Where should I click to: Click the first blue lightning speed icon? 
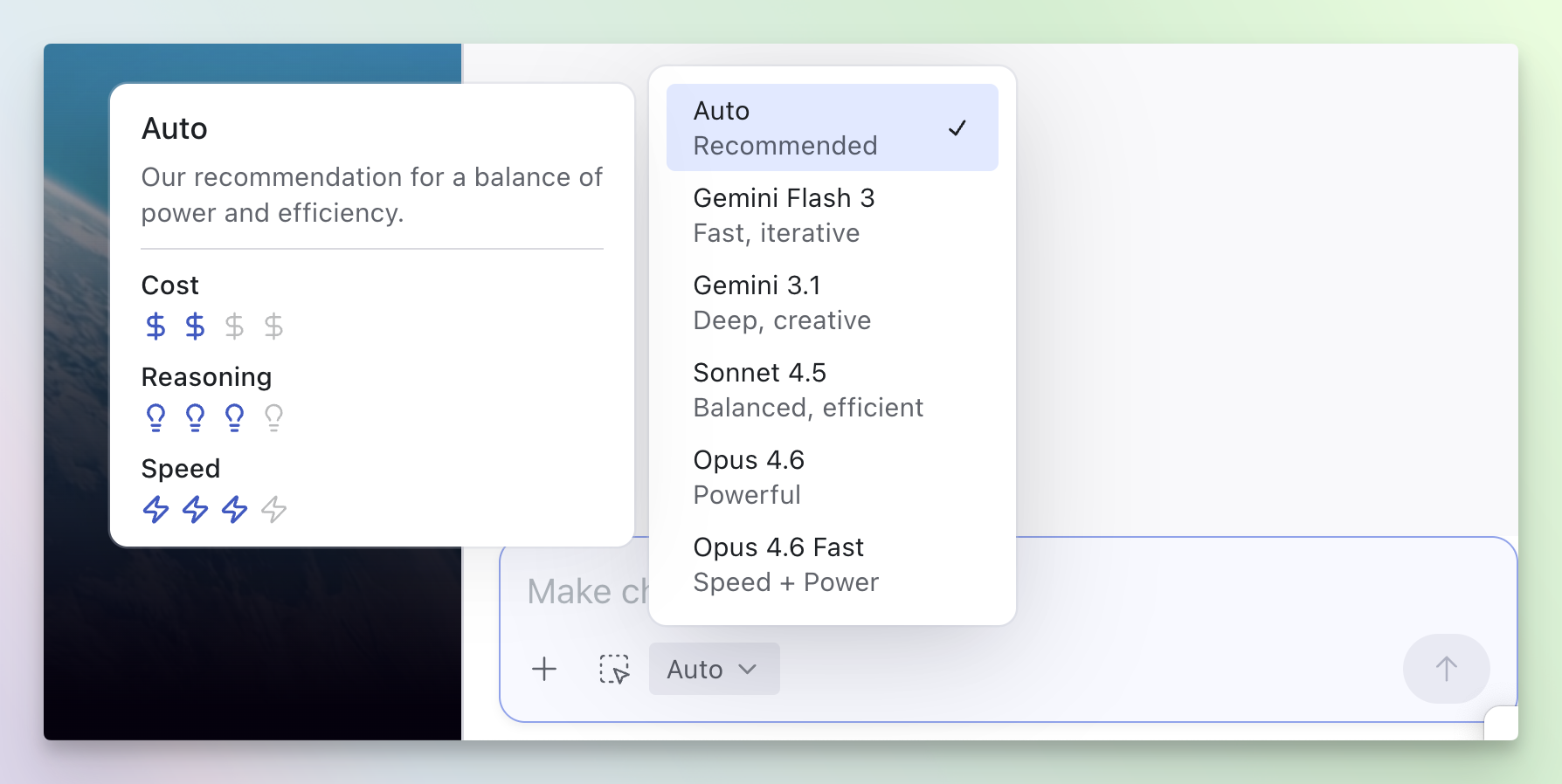pos(156,509)
